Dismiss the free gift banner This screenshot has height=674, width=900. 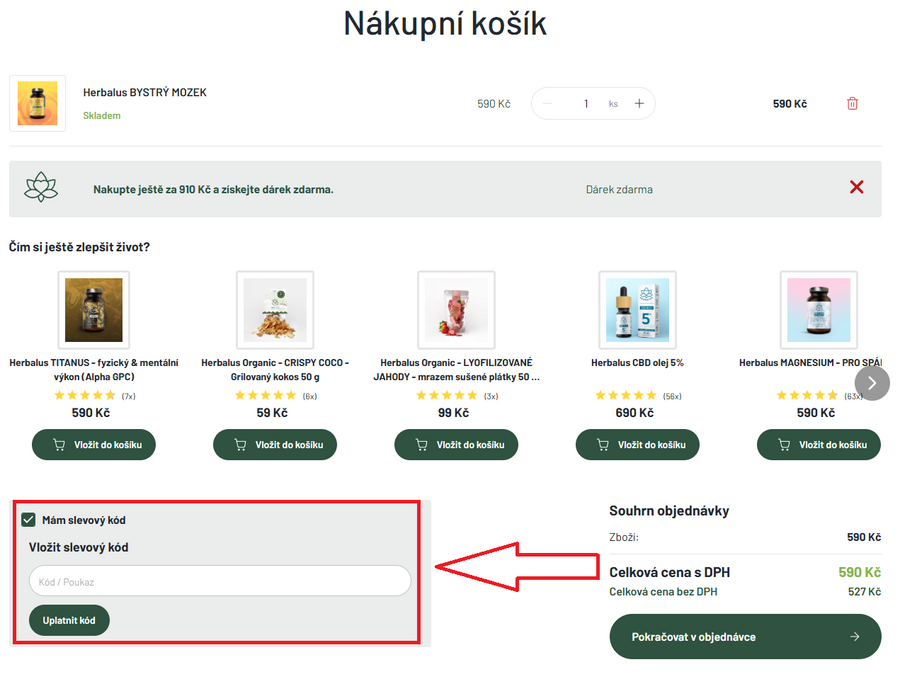[x=856, y=187]
